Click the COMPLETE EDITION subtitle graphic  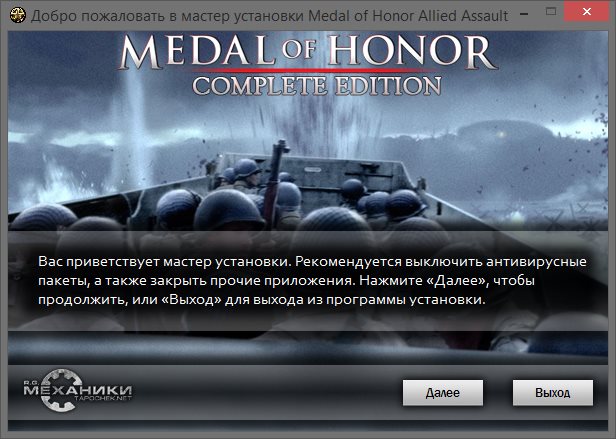point(317,86)
